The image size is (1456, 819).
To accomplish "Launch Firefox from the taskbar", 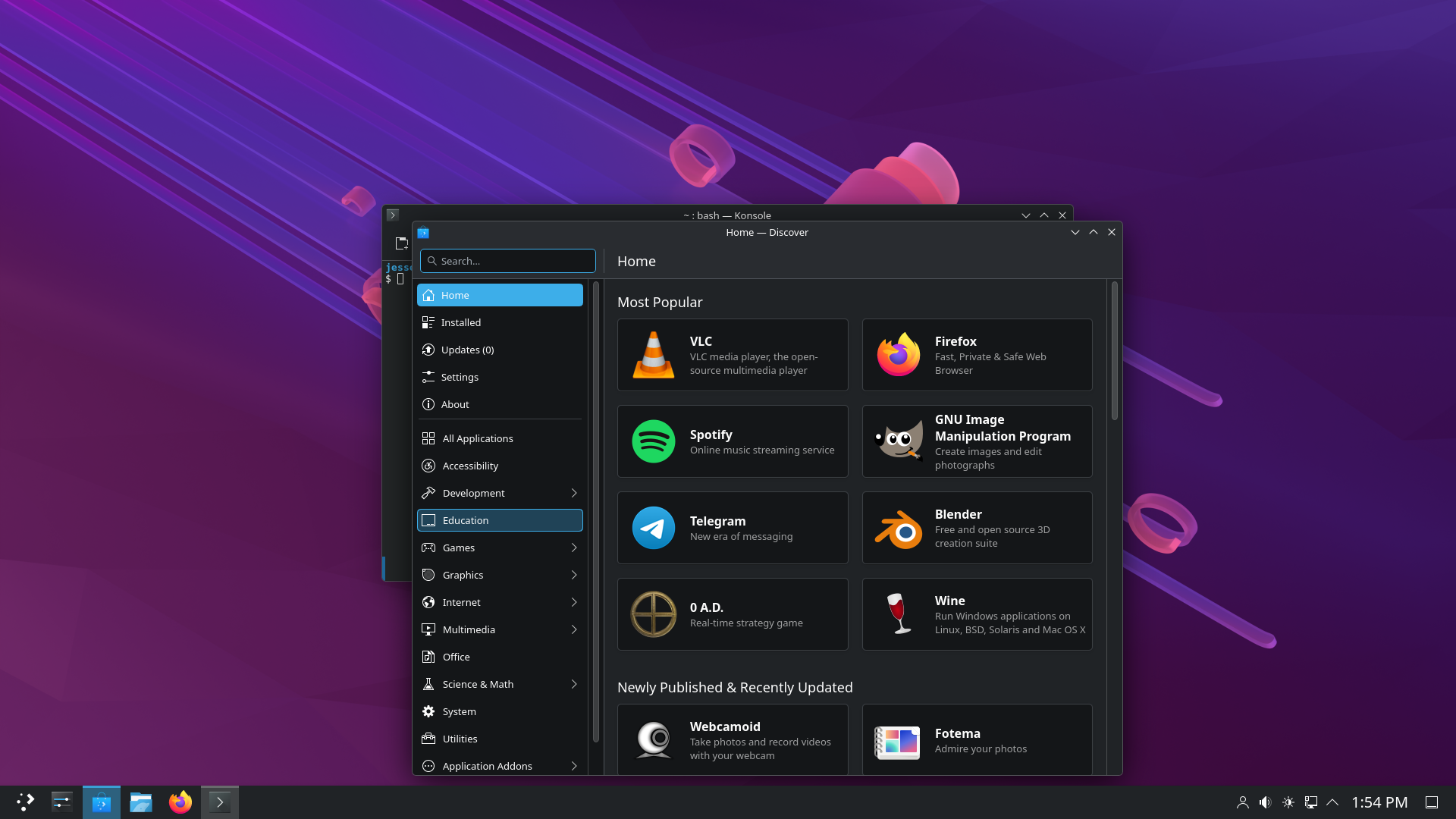I will click(x=180, y=802).
